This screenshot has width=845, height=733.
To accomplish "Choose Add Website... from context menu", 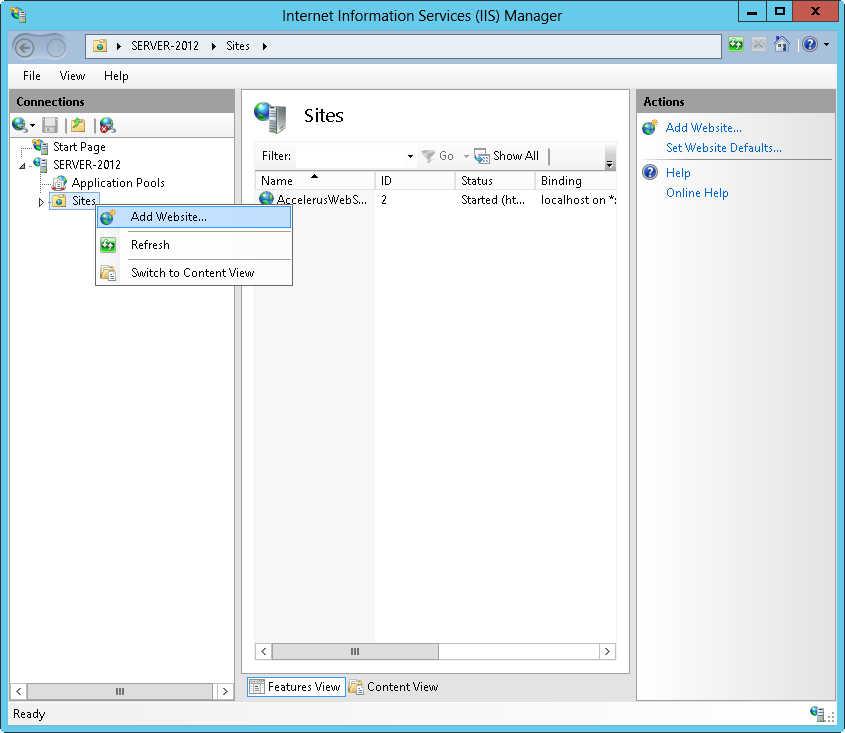I will (x=194, y=217).
